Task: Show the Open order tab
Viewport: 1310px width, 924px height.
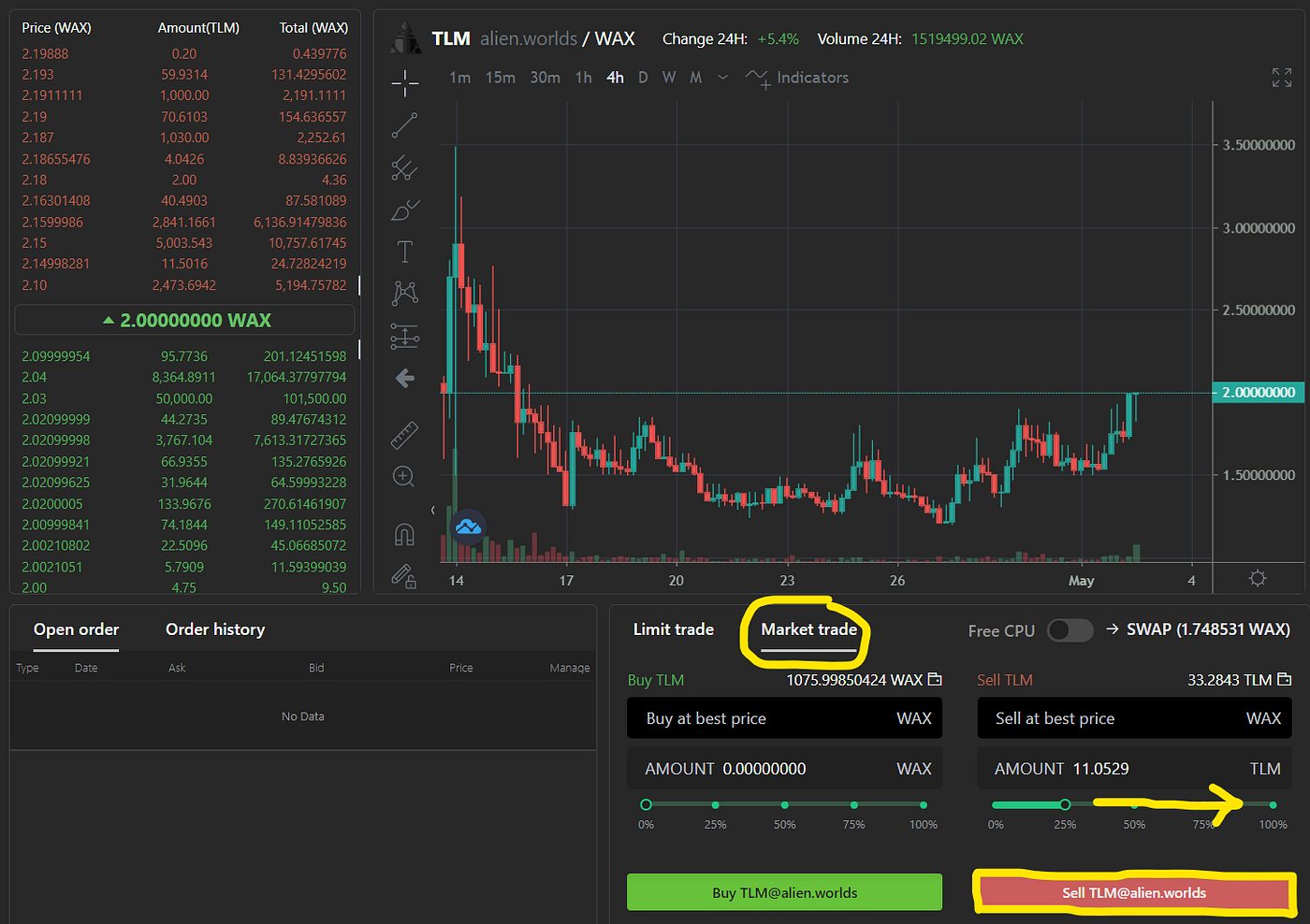Action: tap(77, 629)
